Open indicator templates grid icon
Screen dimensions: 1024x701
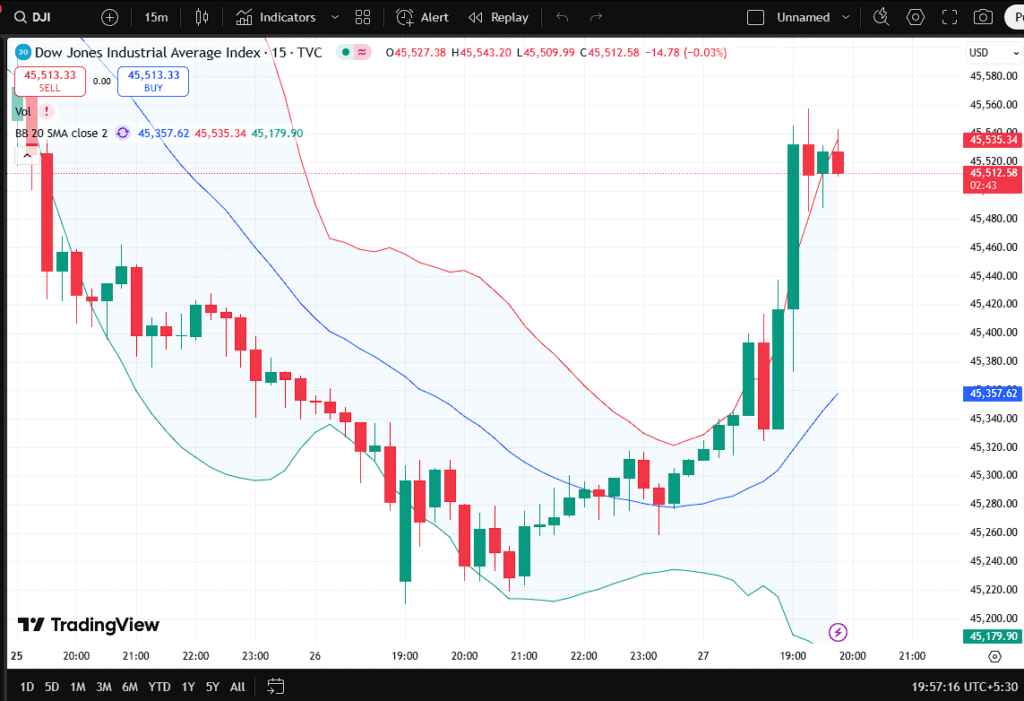click(363, 18)
